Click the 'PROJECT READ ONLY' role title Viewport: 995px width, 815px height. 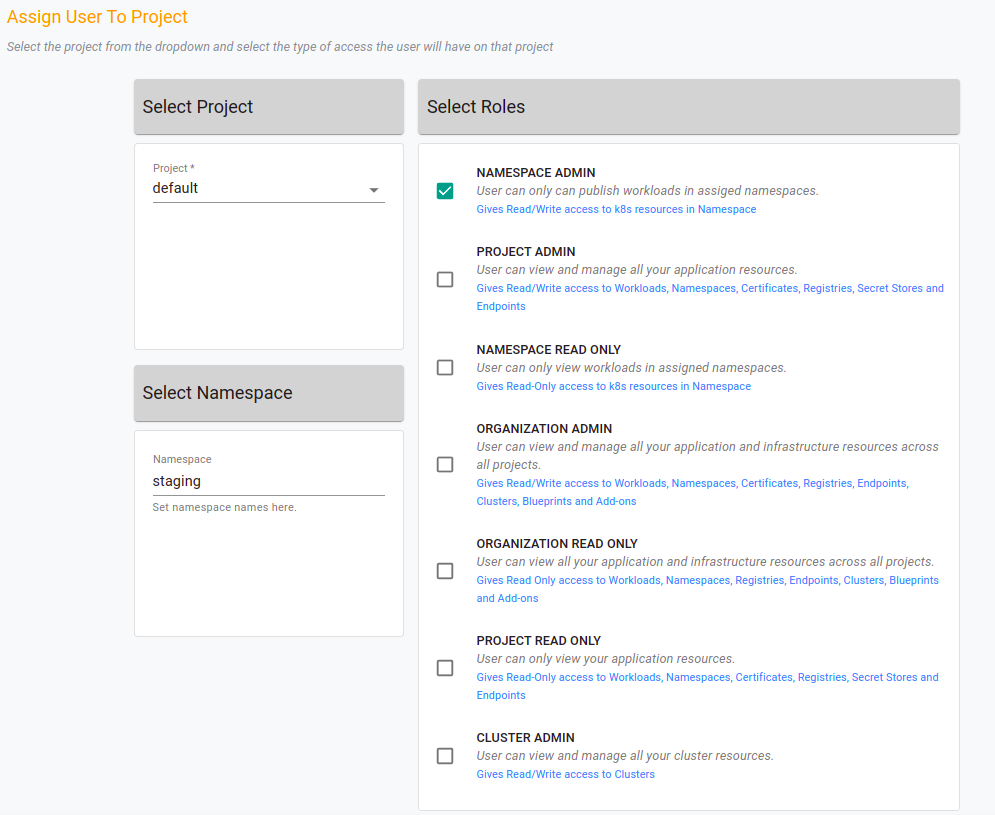coord(538,640)
